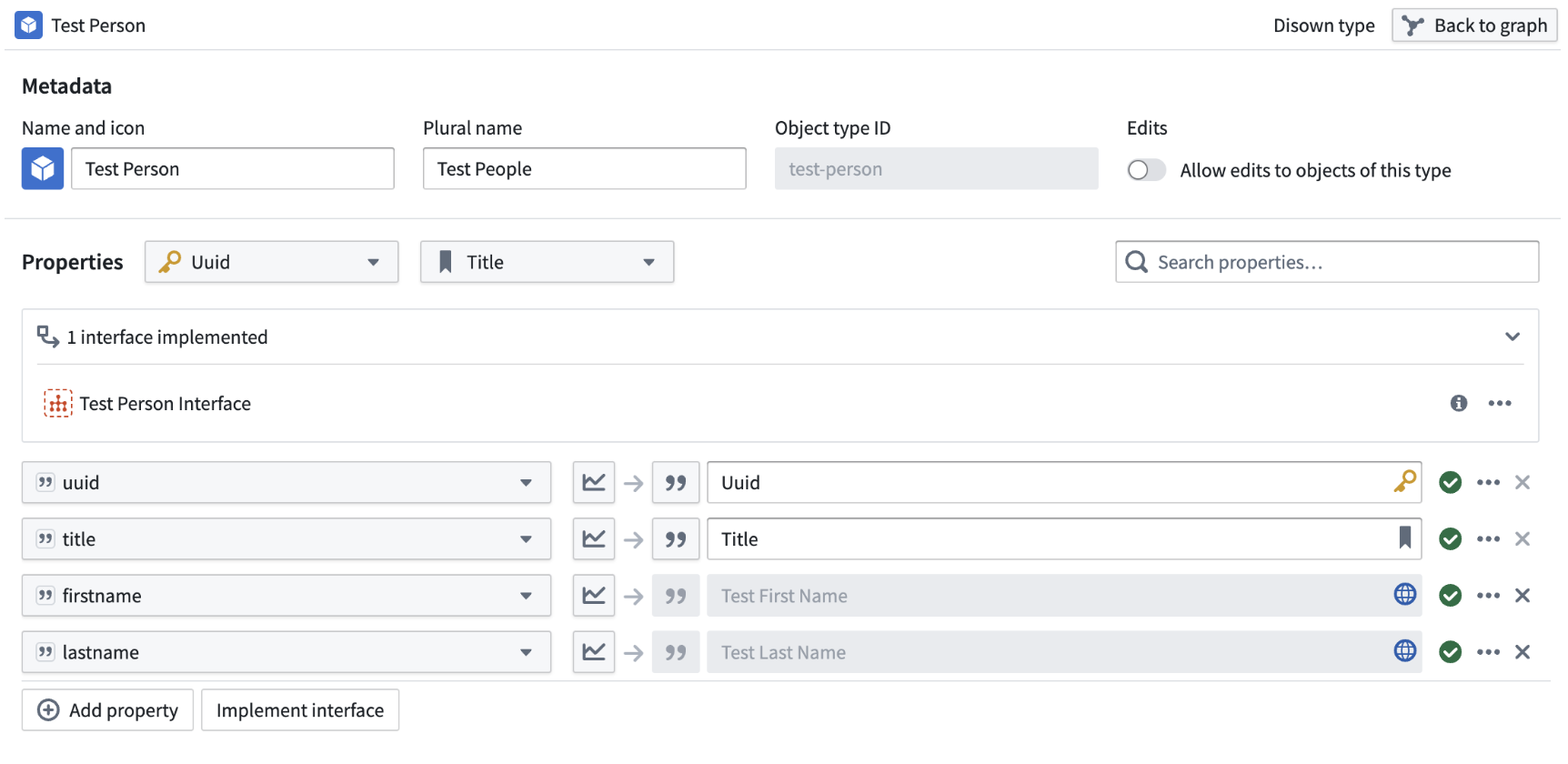This screenshot has width=1568, height=764.
Task: Click the Object type ID field test-person
Action: pos(937,168)
